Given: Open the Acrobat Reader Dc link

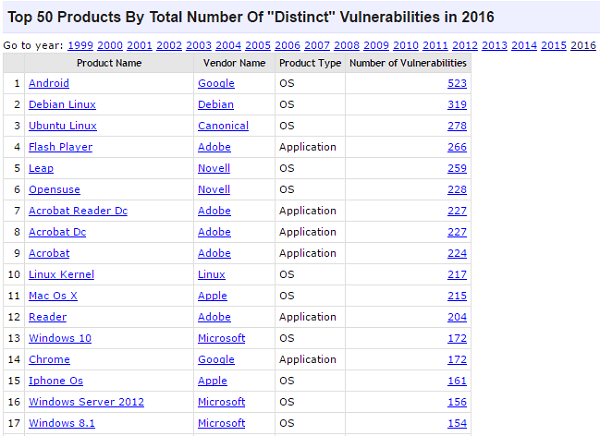Looking at the screenshot, I should point(78,211).
